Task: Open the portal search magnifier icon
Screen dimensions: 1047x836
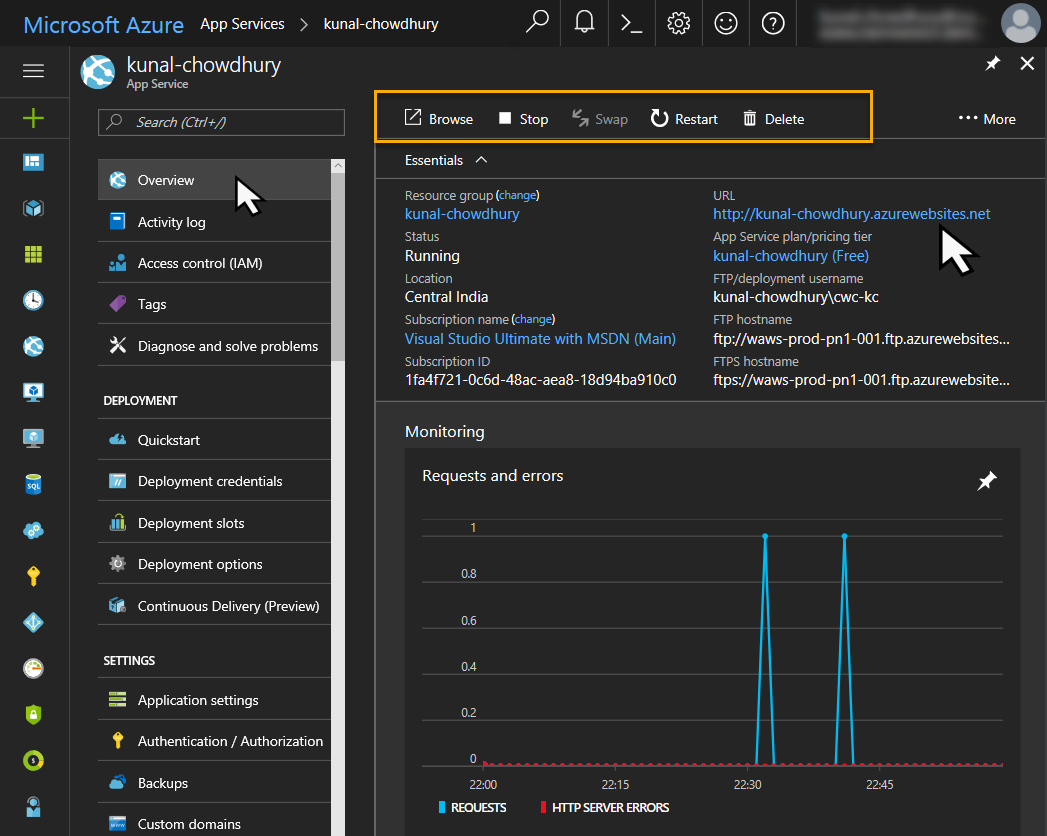Action: tap(537, 23)
